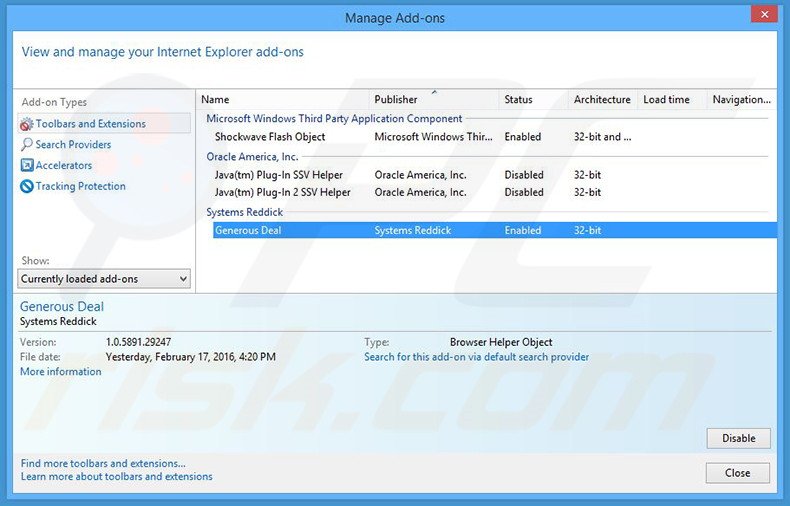
Task: Click '32-bit and ...' architecture of Shockwave Flash
Action: point(603,137)
